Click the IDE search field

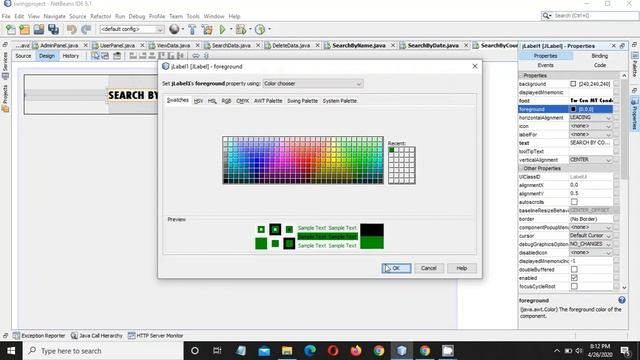[595, 16]
